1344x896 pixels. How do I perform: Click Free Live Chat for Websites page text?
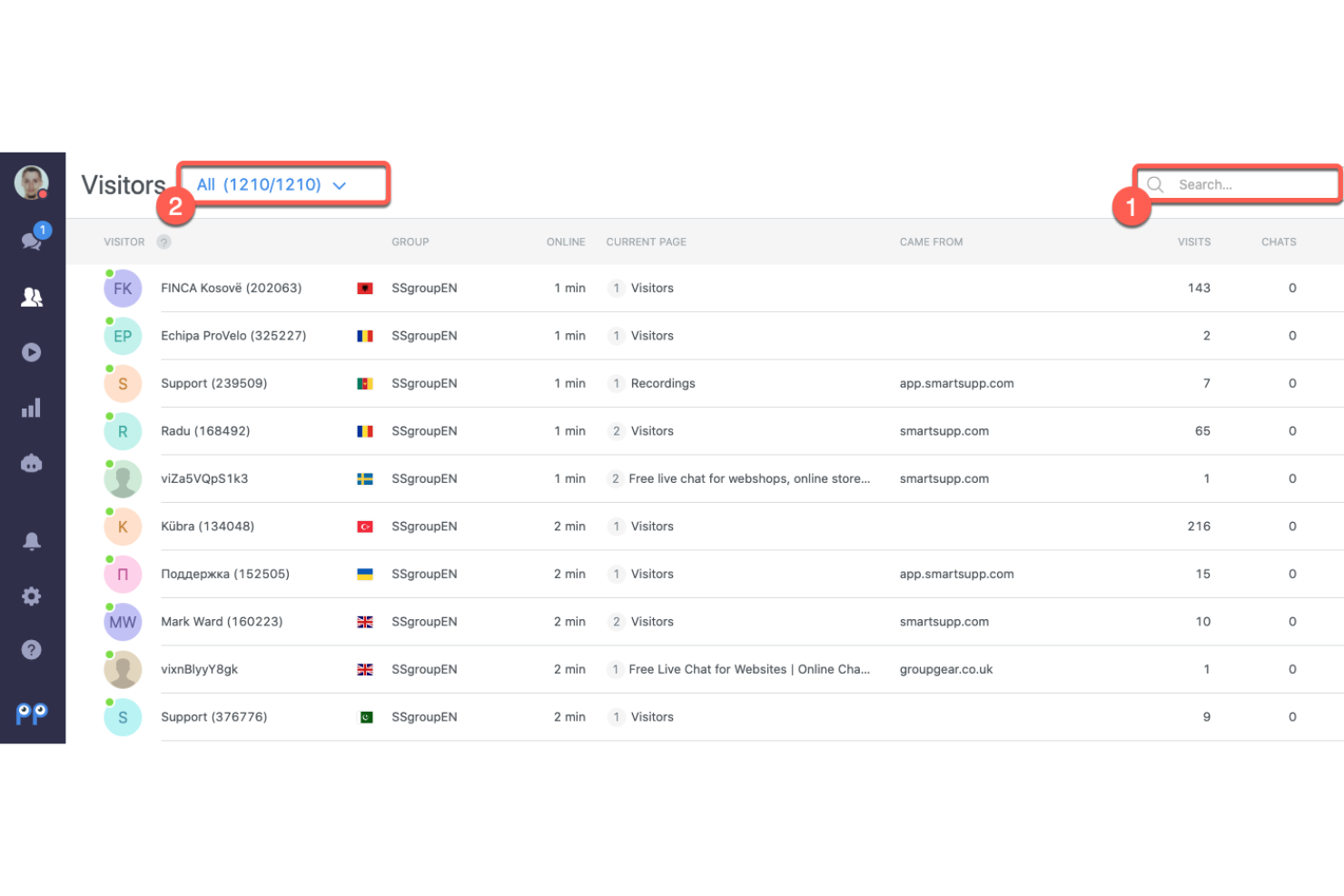tap(749, 669)
